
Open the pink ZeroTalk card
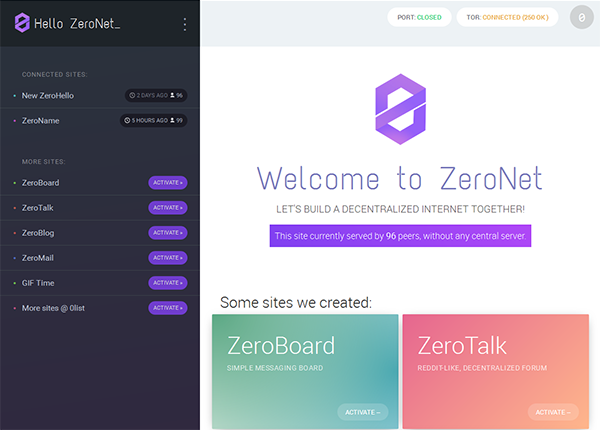coord(496,371)
